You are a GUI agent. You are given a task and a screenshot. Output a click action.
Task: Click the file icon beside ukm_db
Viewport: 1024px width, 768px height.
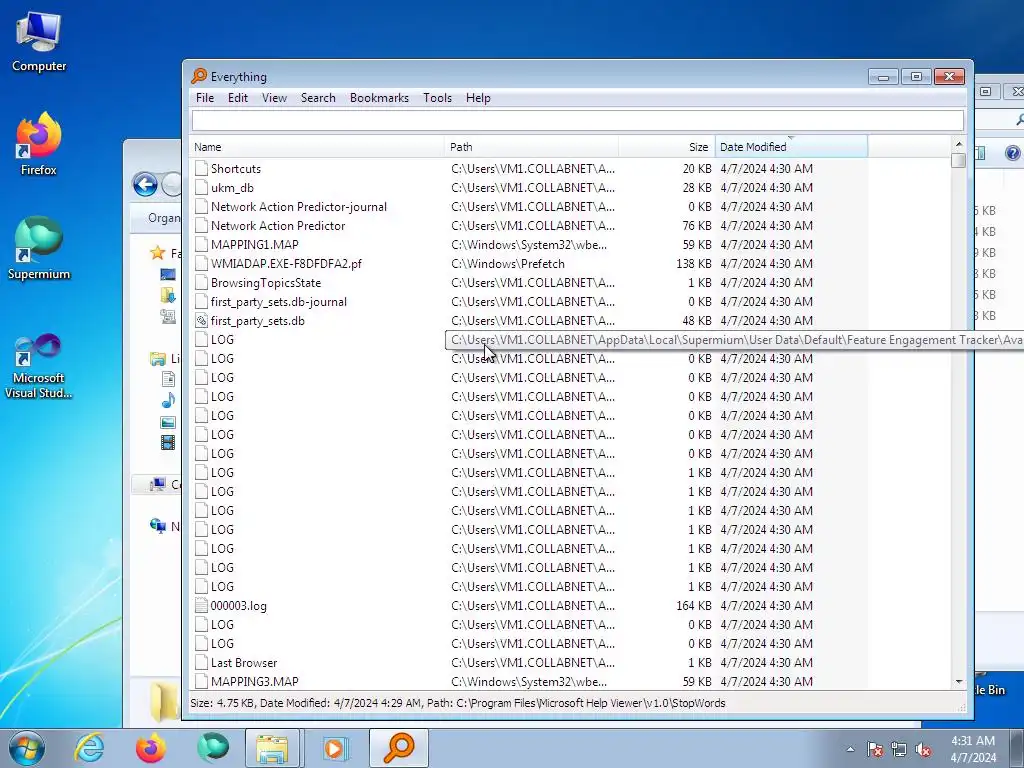pos(201,187)
